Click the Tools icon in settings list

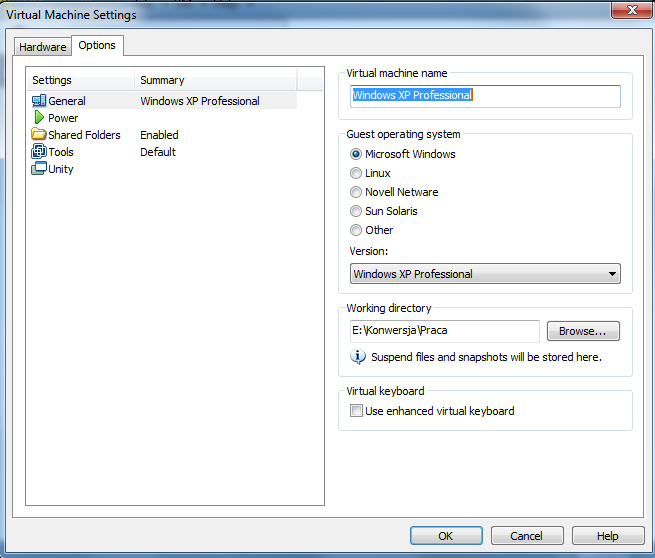coord(39,151)
